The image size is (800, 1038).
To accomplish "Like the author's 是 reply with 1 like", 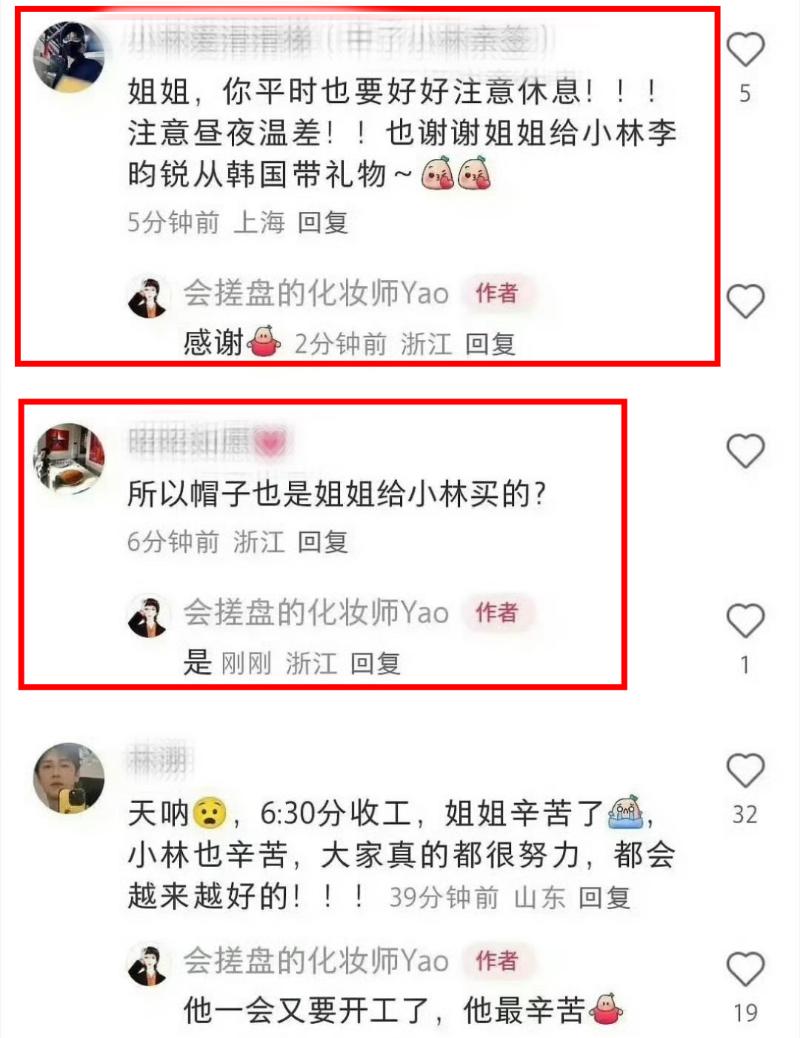I will tap(746, 620).
